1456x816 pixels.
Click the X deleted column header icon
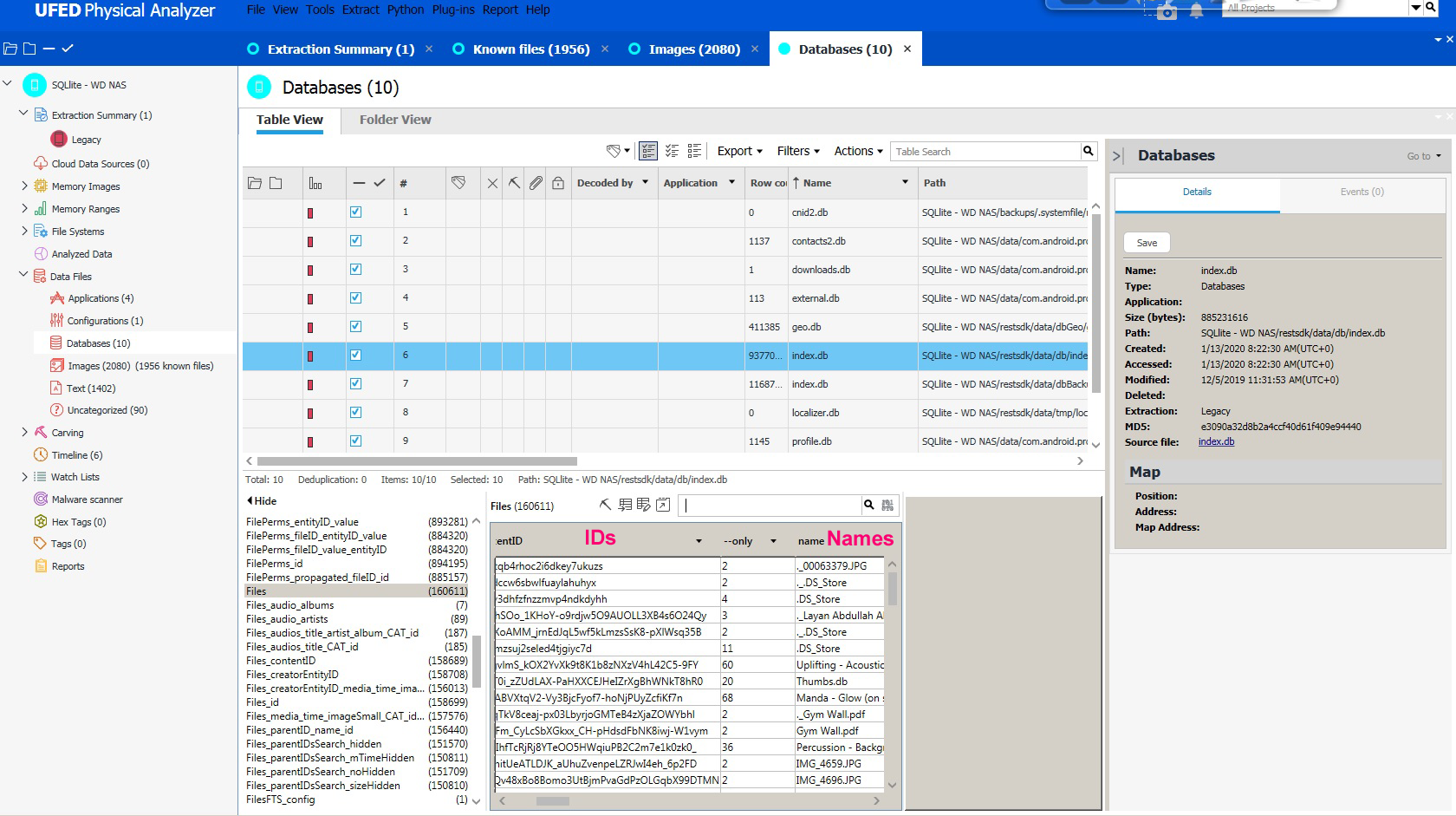click(492, 183)
